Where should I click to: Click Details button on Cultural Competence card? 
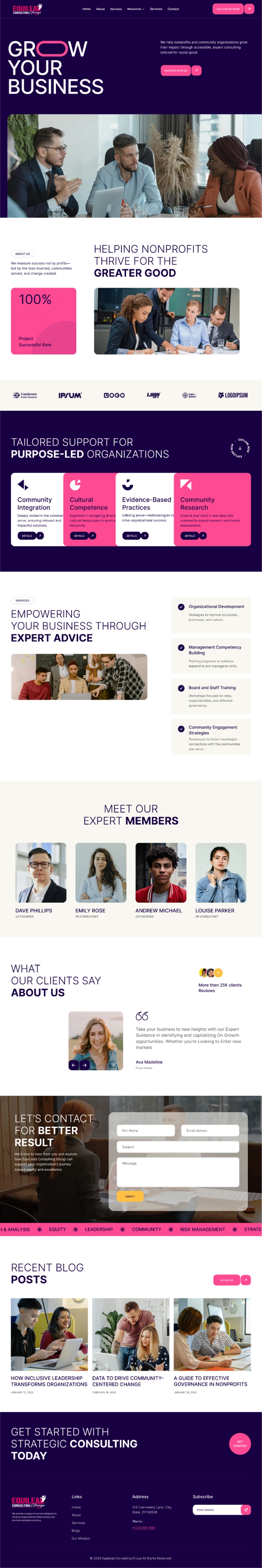coord(79,536)
